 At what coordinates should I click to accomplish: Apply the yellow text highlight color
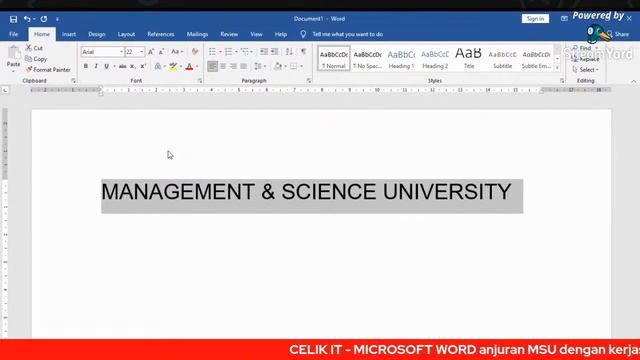click(173, 66)
